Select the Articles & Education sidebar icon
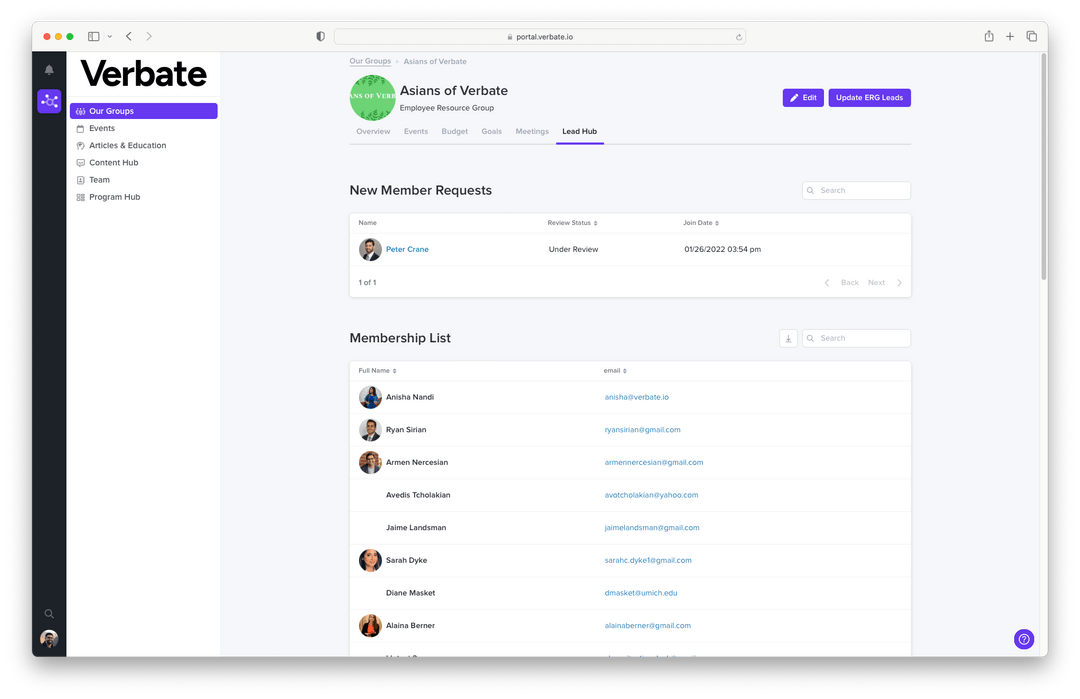The image size is (1080, 699). pyautogui.click(x=80, y=145)
